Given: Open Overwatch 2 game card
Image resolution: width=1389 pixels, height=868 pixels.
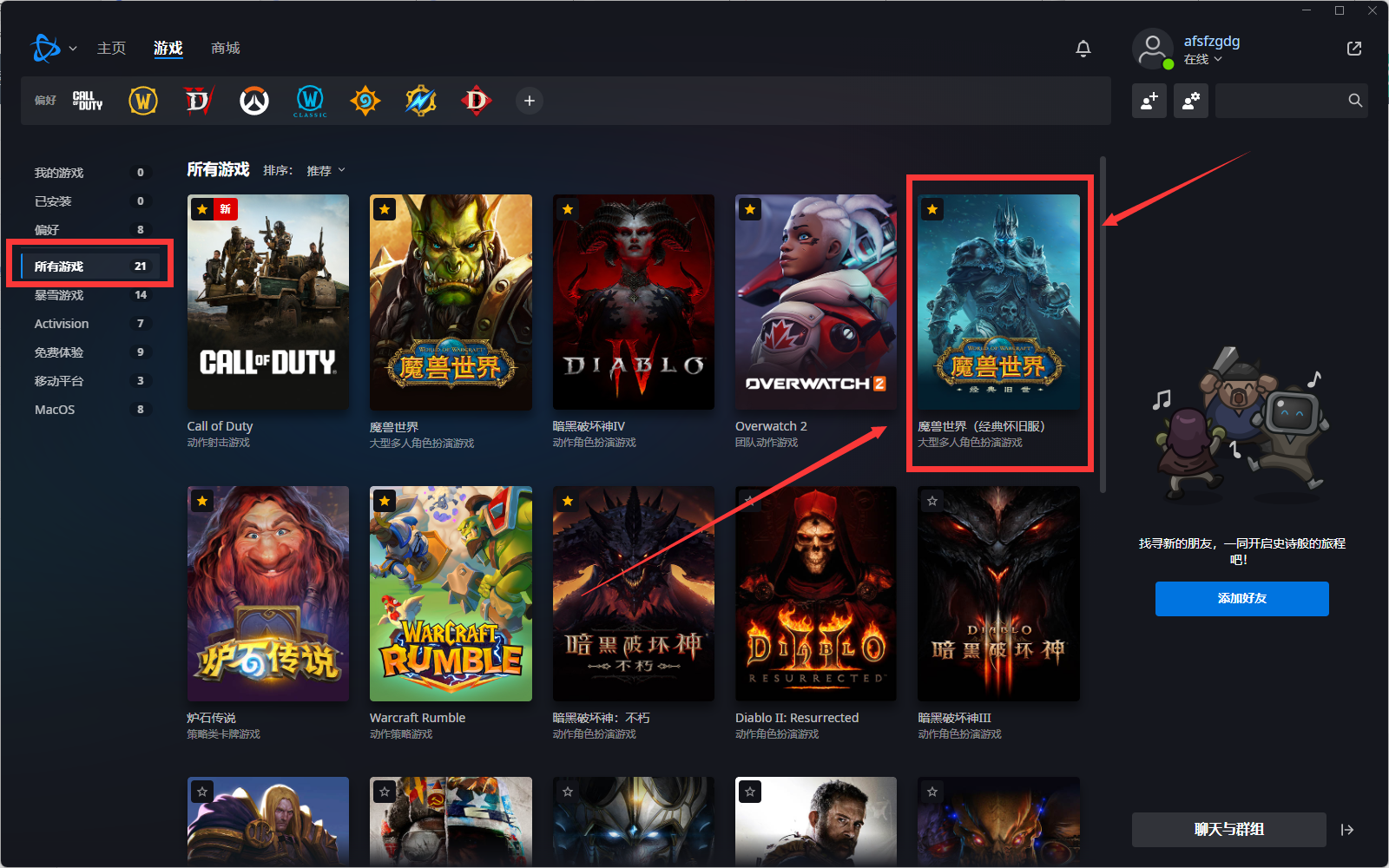Looking at the screenshot, I should 816,302.
